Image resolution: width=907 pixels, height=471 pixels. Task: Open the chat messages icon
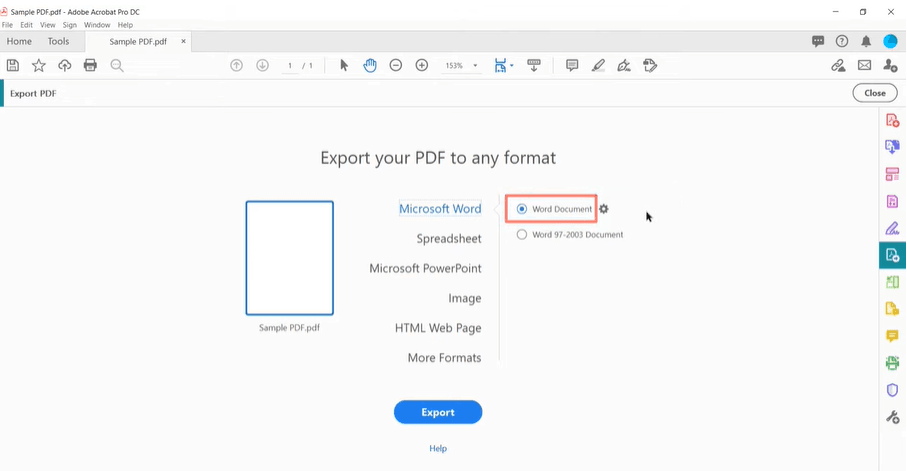point(818,41)
